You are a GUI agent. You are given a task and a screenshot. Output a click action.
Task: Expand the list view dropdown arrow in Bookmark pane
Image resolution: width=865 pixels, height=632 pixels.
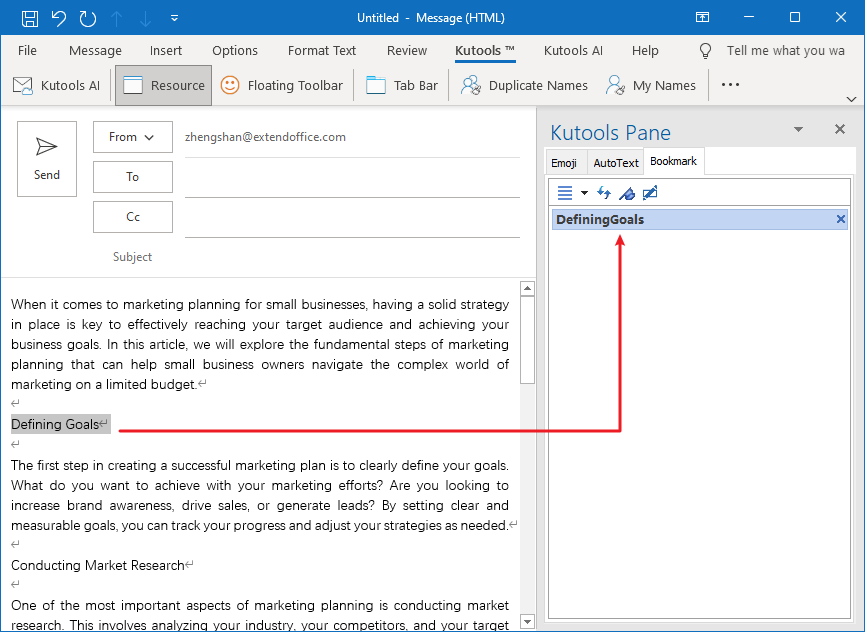pos(584,193)
